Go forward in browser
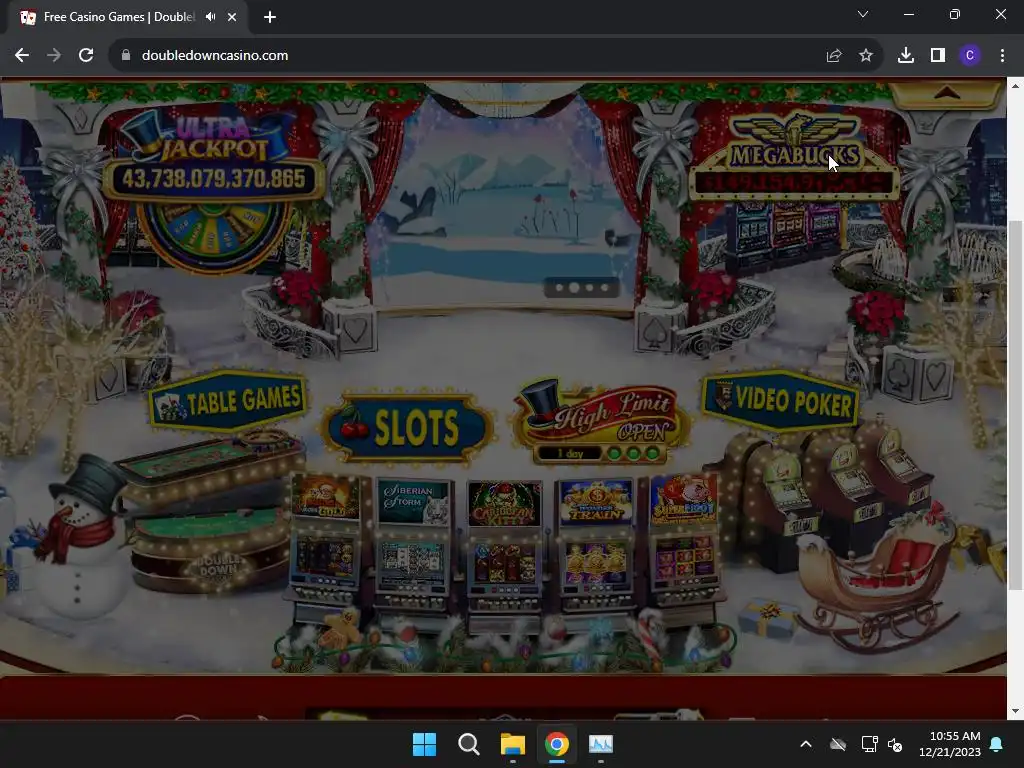Image resolution: width=1024 pixels, height=768 pixels. [54, 56]
